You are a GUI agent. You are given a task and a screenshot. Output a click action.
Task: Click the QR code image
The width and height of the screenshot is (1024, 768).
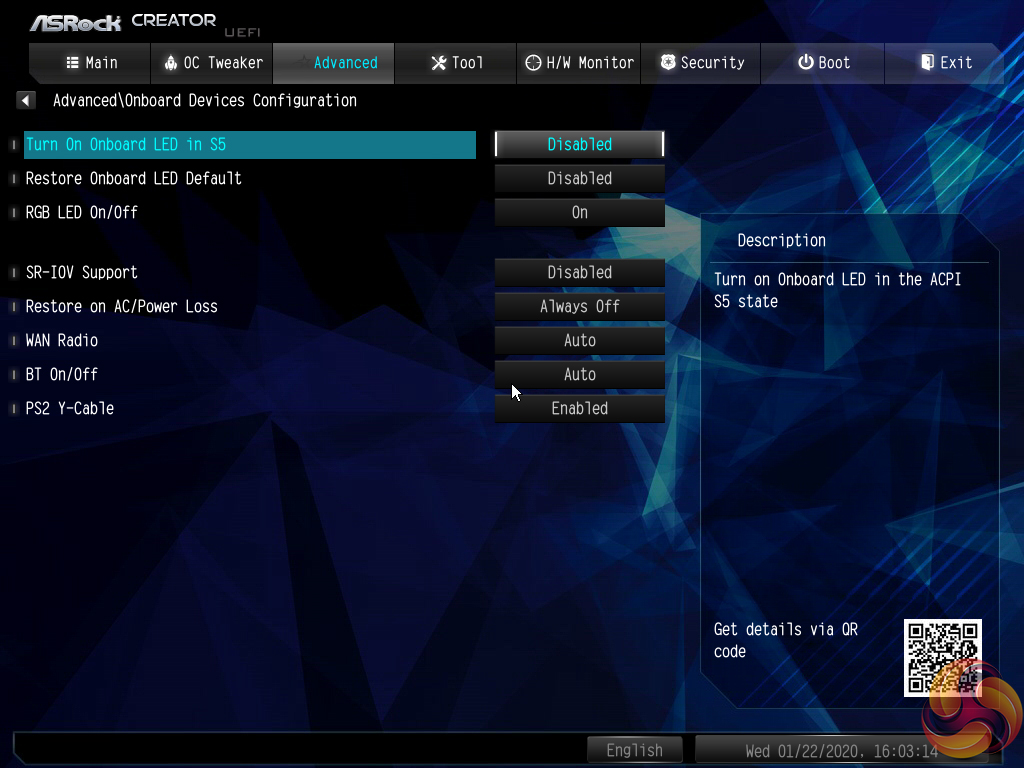(942, 658)
